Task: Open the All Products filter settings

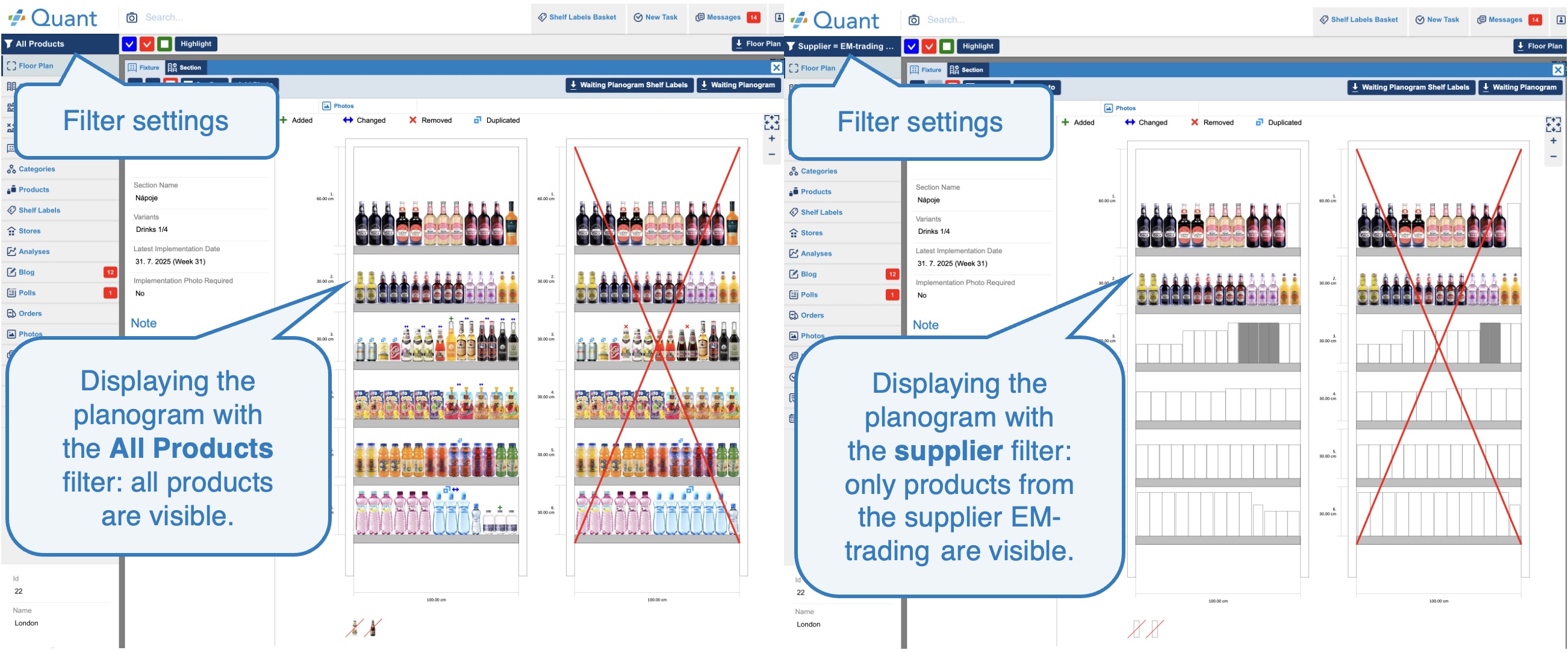Action: tap(60, 44)
